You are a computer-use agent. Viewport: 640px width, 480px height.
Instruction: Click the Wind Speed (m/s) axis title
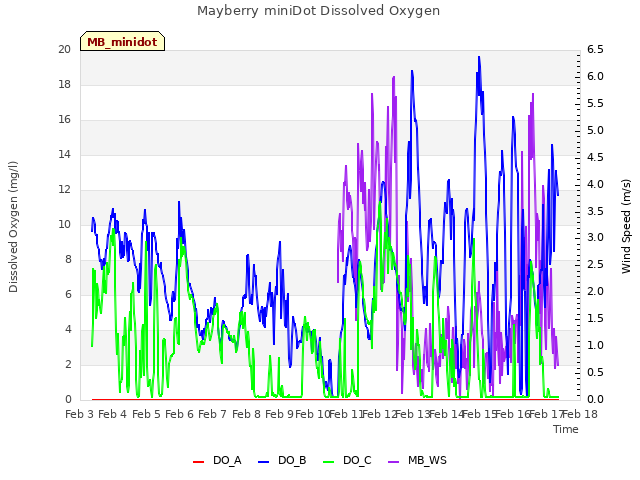pyautogui.click(x=626, y=226)
